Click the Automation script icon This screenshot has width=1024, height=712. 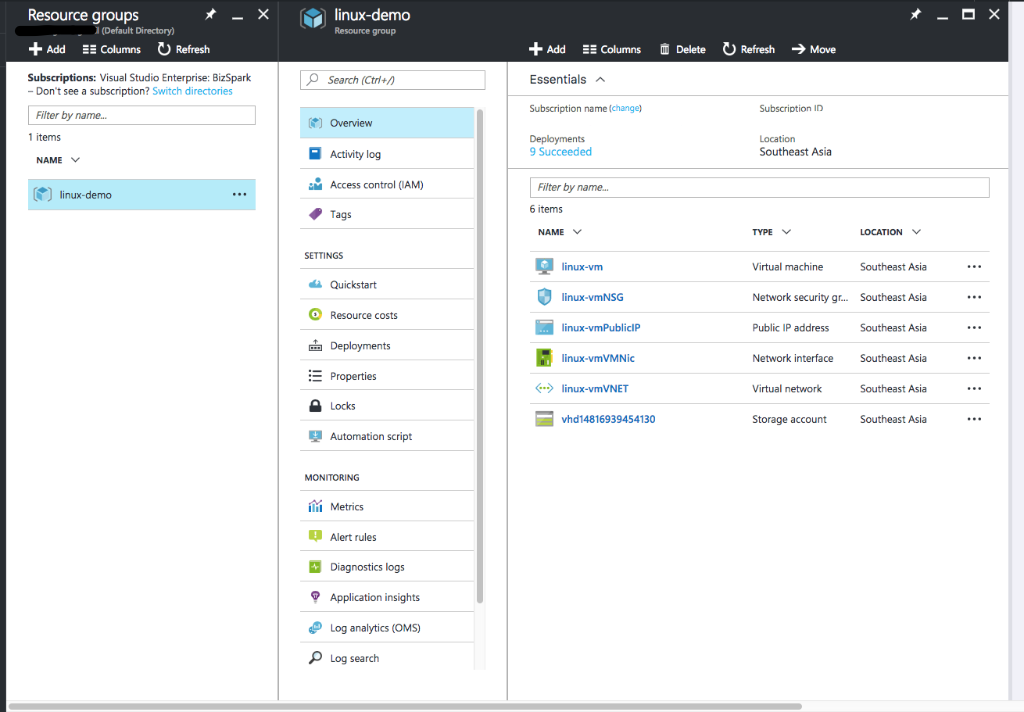pyautogui.click(x=315, y=436)
